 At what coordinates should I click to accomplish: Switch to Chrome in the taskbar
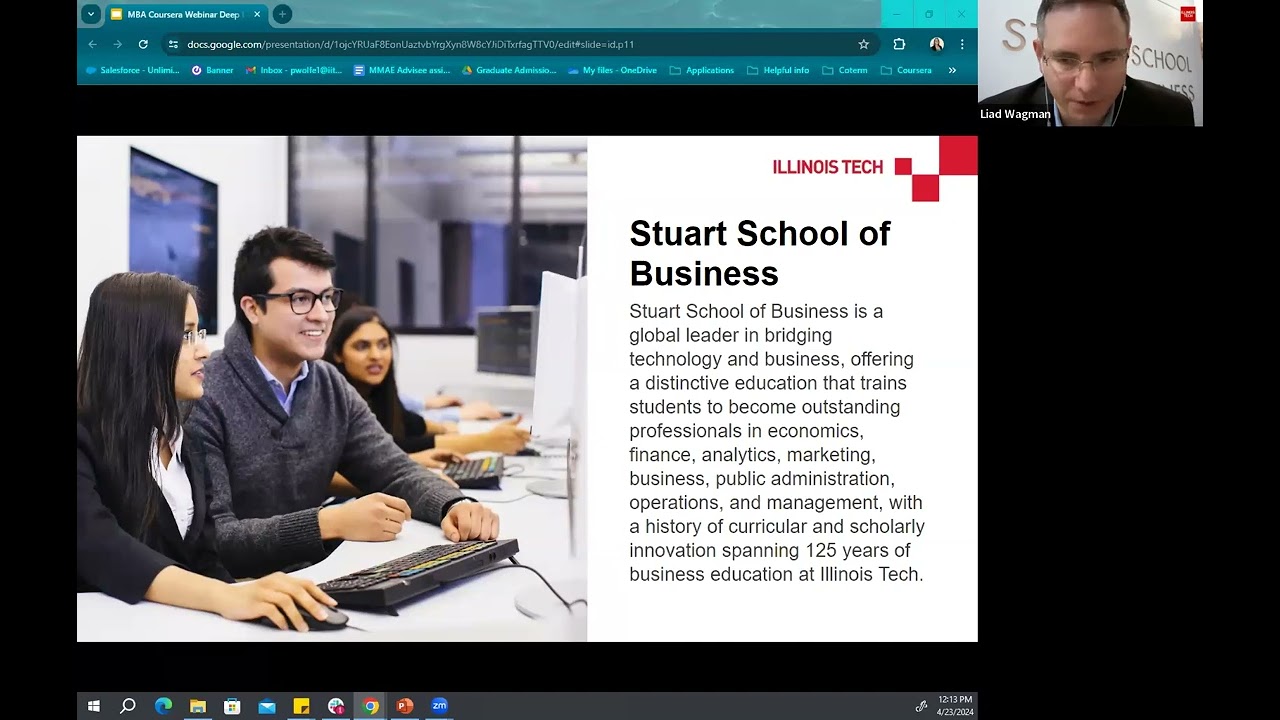(x=371, y=706)
